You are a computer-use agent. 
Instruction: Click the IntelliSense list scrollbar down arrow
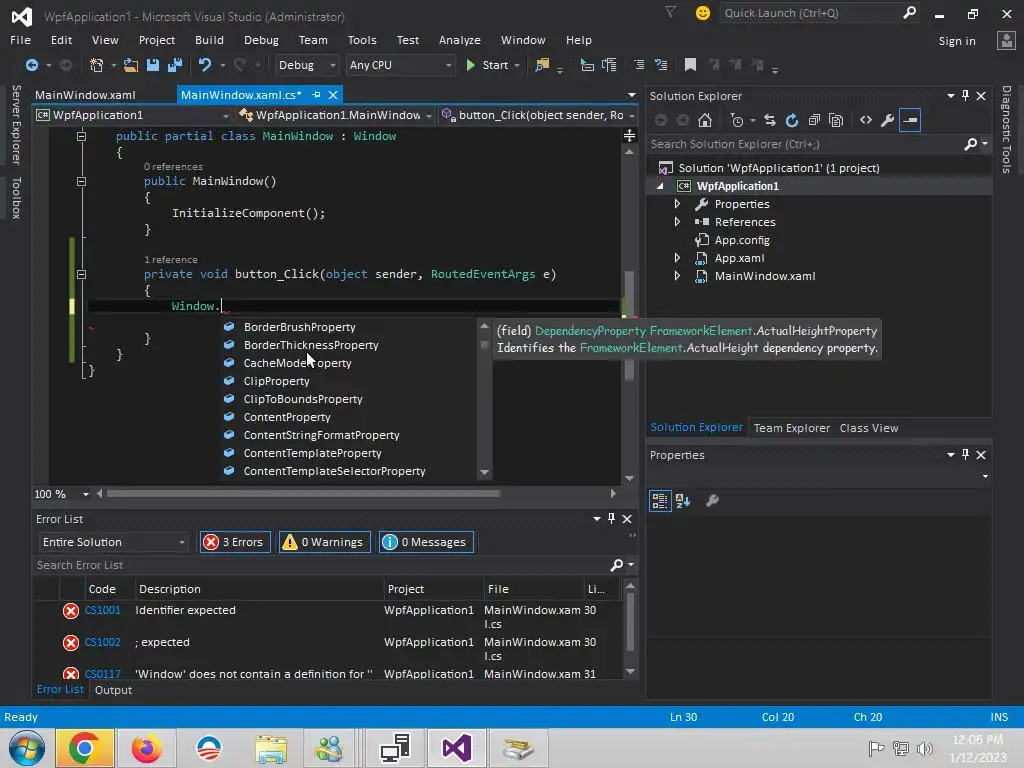tap(485, 472)
